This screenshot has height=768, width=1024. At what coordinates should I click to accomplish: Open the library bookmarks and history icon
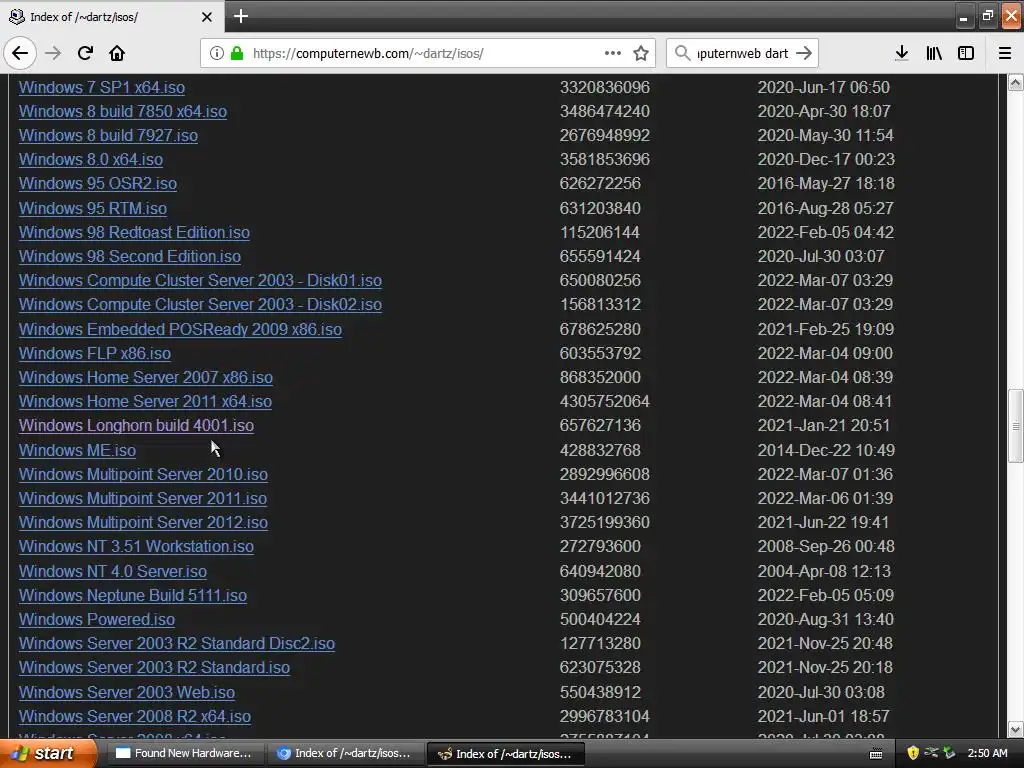[x=934, y=53]
